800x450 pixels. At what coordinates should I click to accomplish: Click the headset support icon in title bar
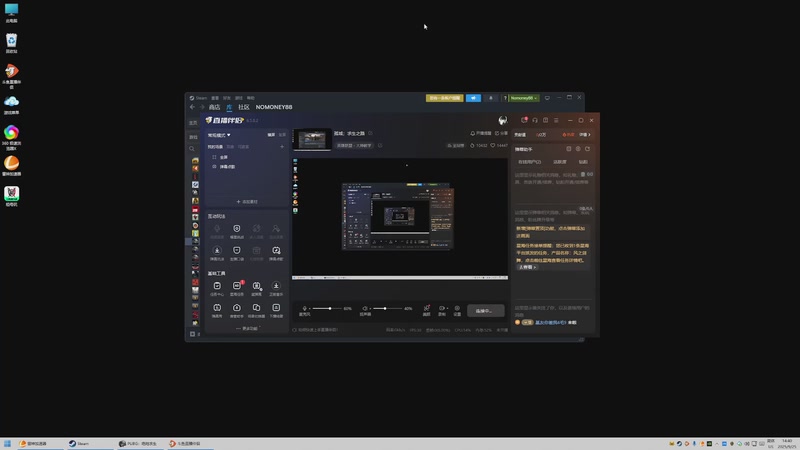pos(535,120)
